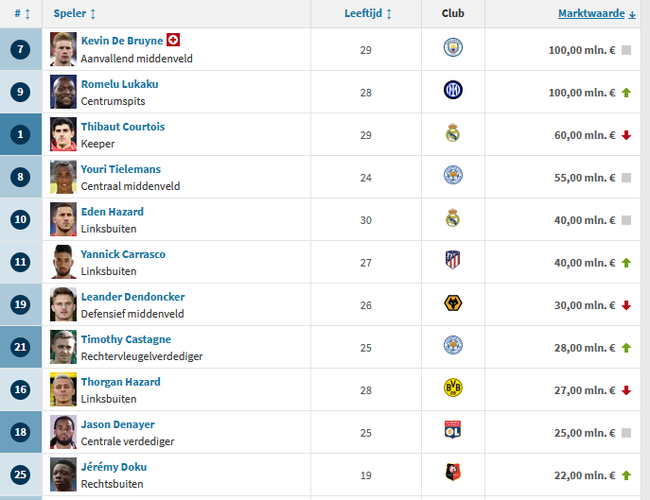
Task: Sort table by shirt number column
Action: point(22,14)
